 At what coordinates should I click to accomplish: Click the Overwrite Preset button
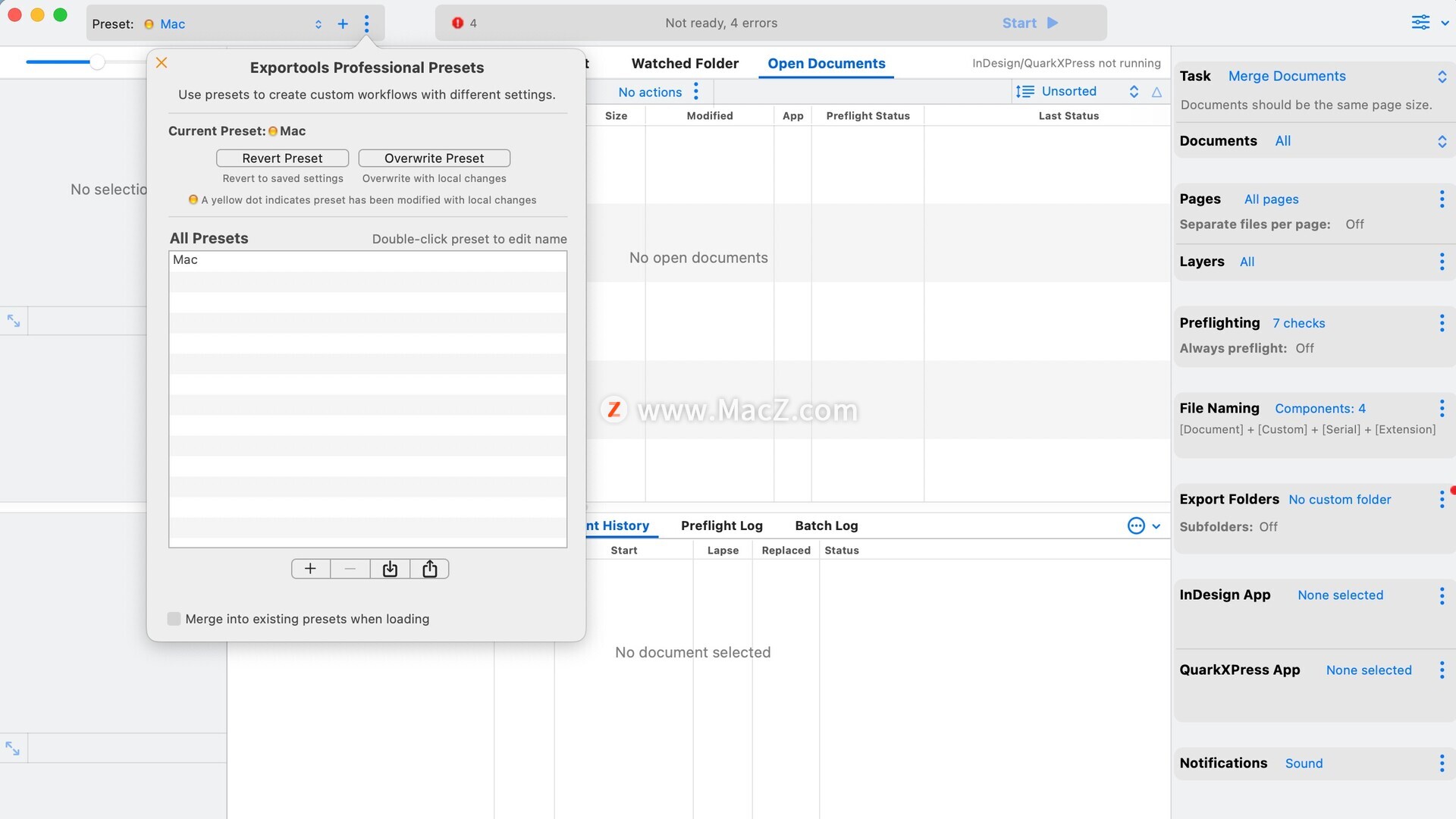pyautogui.click(x=434, y=158)
